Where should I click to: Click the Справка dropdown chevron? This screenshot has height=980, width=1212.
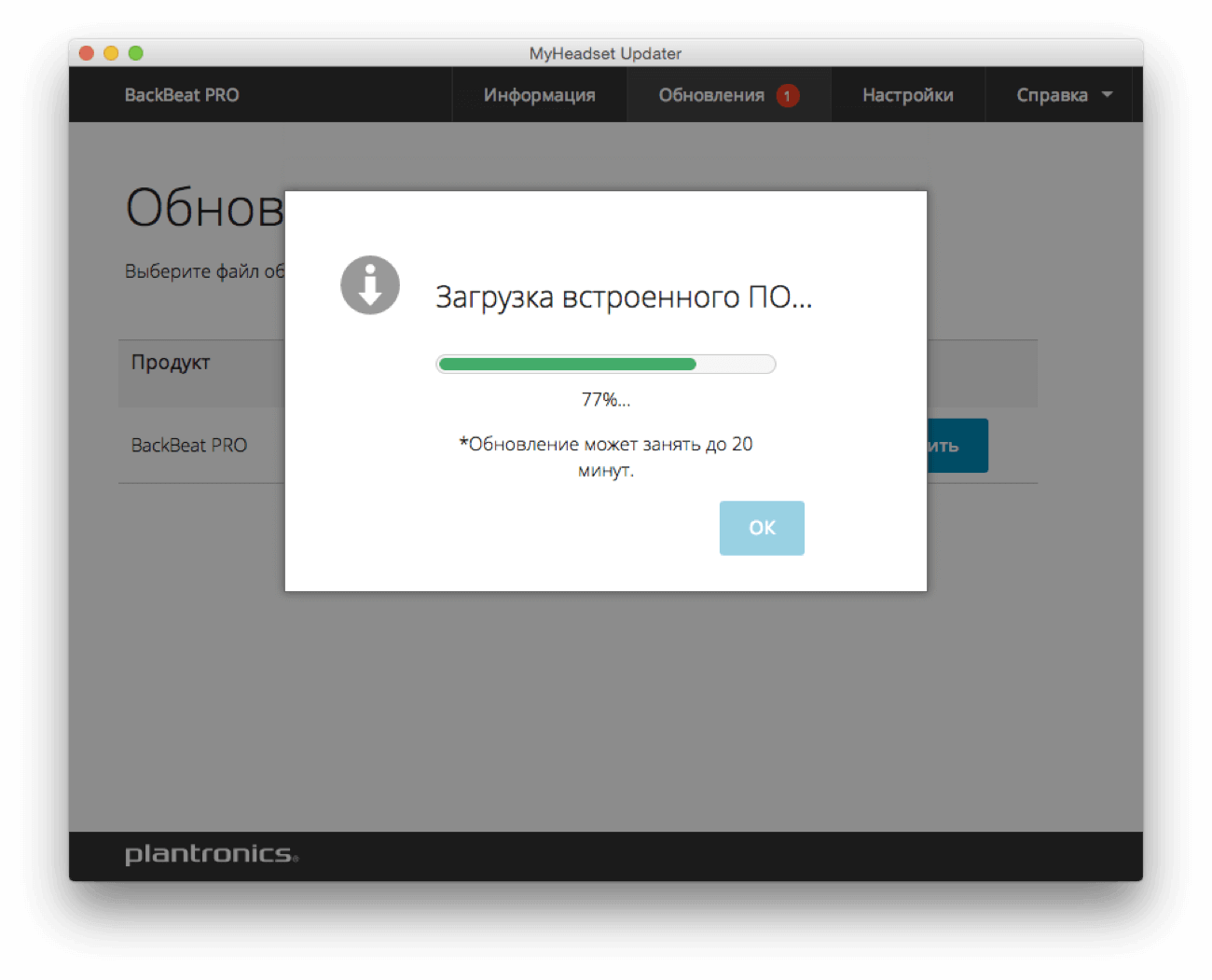(1108, 94)
